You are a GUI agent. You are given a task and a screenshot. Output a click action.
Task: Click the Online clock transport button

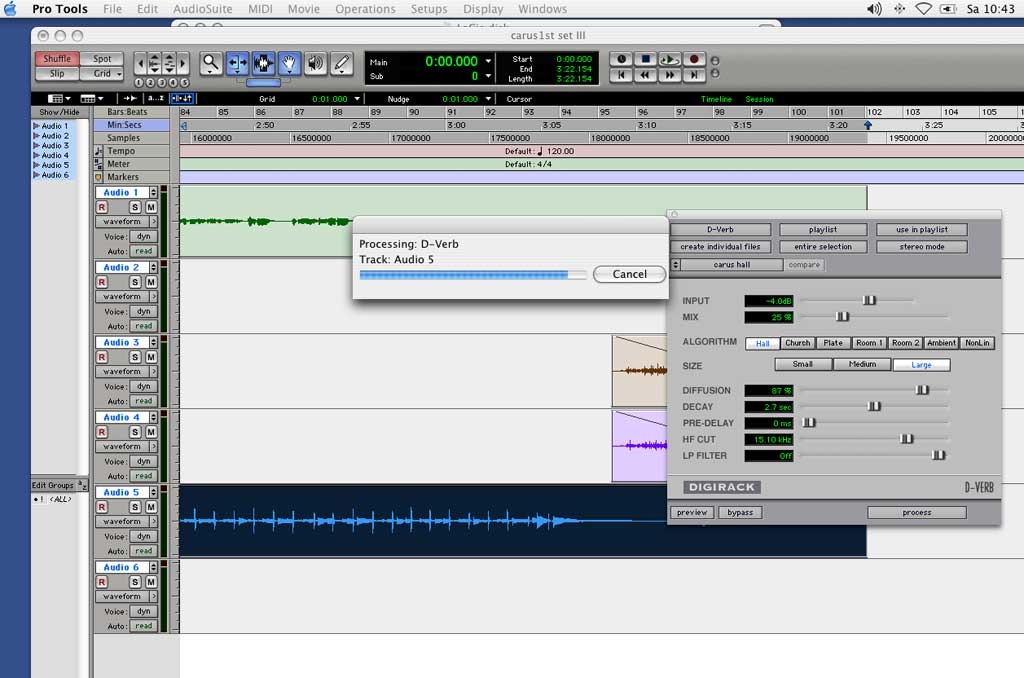click(621, 59)
